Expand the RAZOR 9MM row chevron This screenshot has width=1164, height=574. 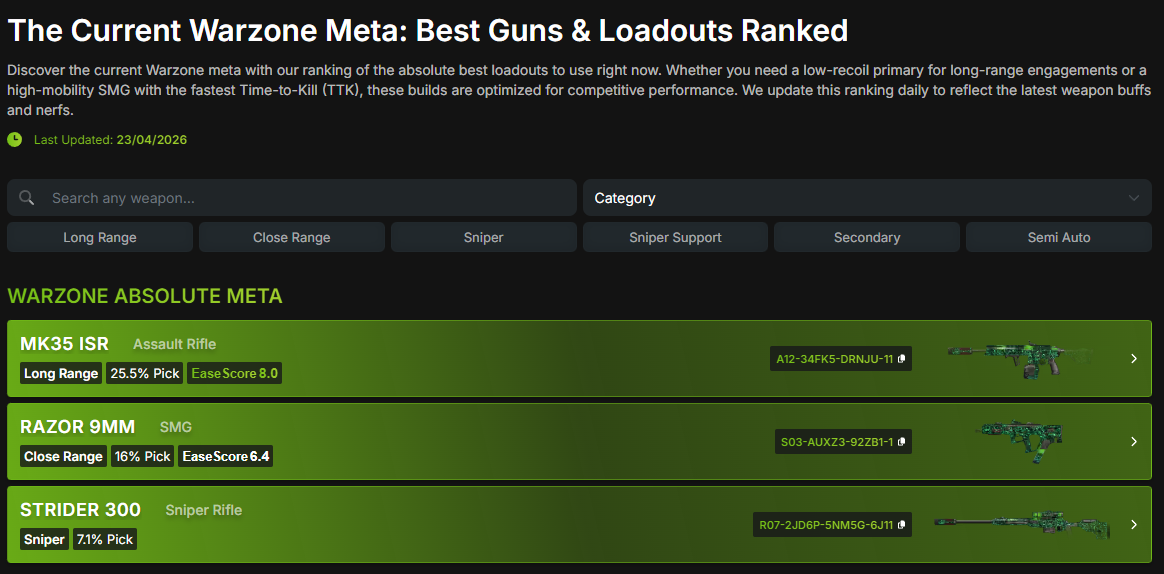pos(1133,442)
